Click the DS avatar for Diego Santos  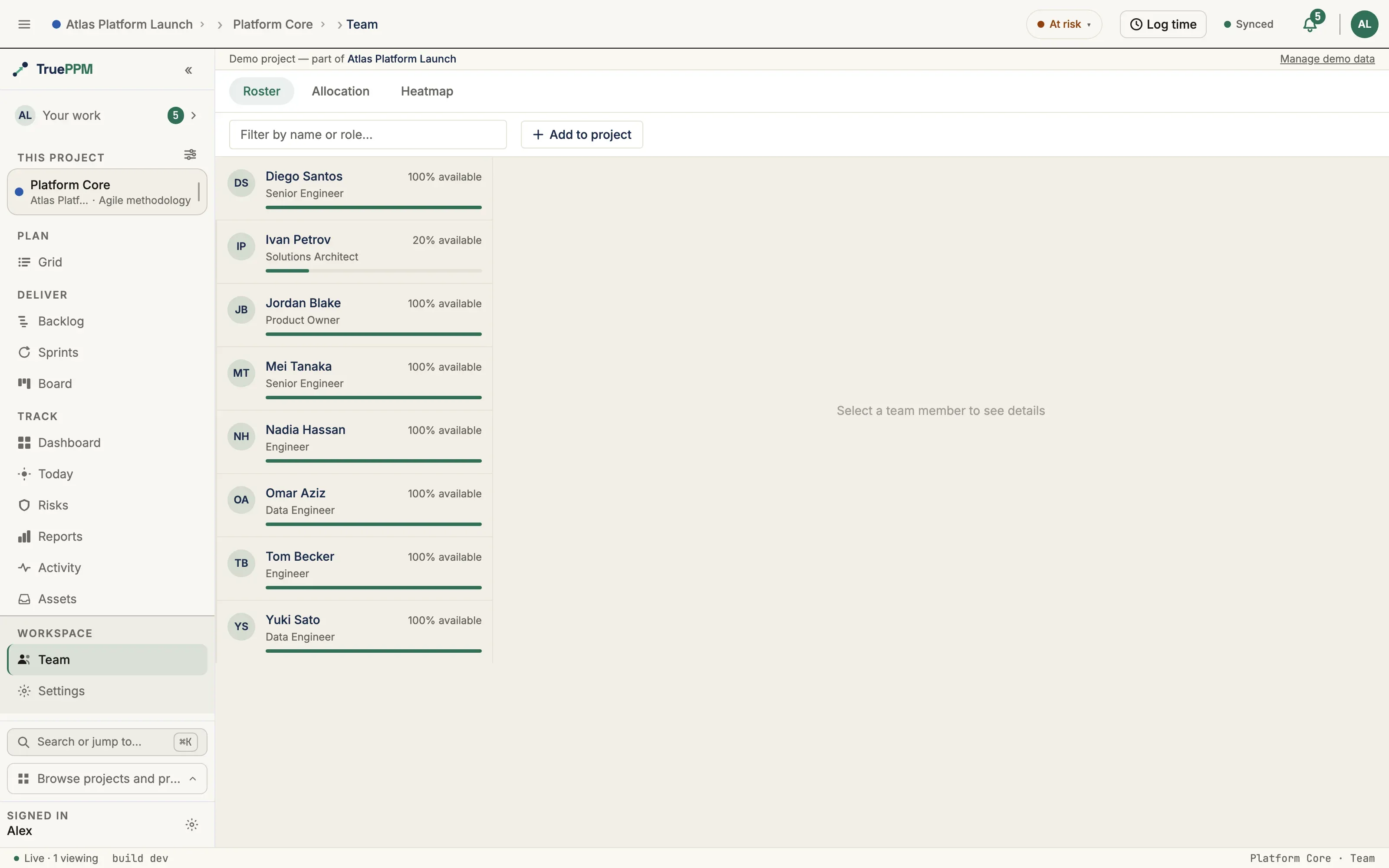click(241, 183)
